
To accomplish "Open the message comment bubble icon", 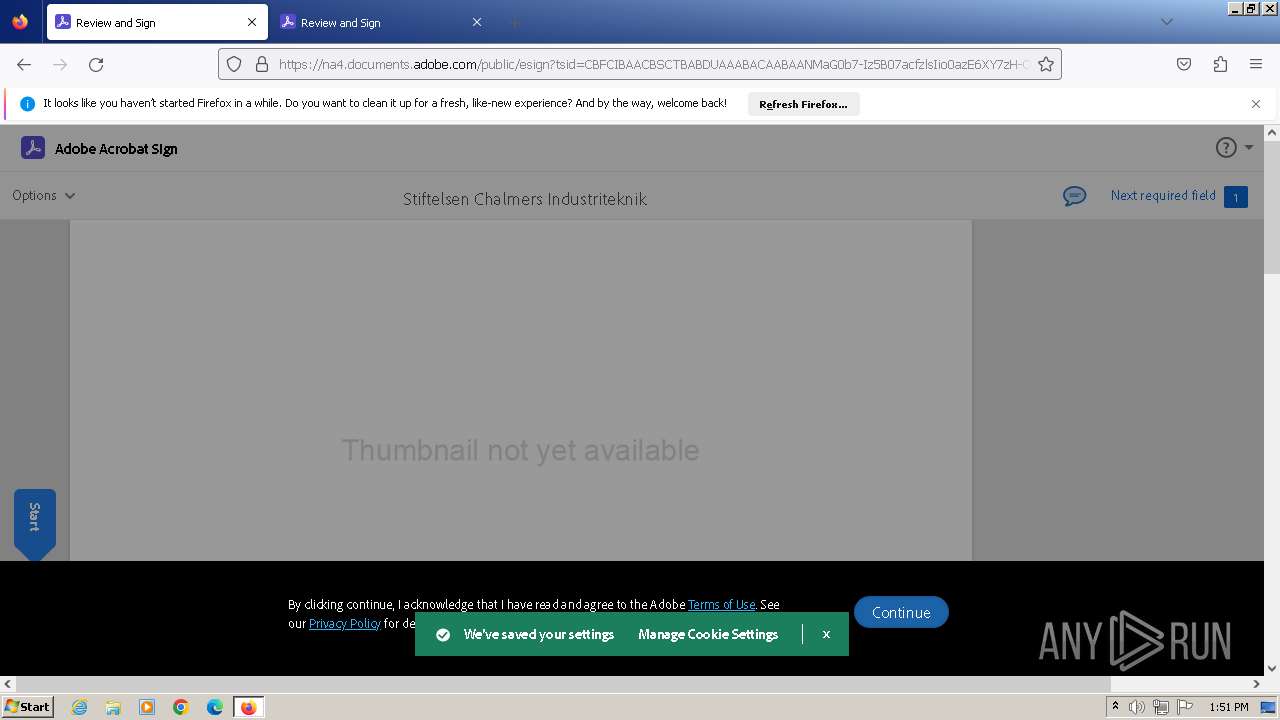I will coord(1075,196).
